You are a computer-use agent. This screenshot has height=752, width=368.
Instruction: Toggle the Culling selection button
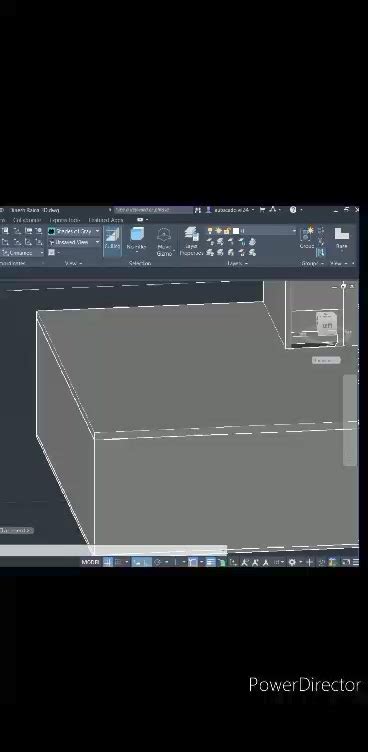pyautogui.click(x=112, y=240)
